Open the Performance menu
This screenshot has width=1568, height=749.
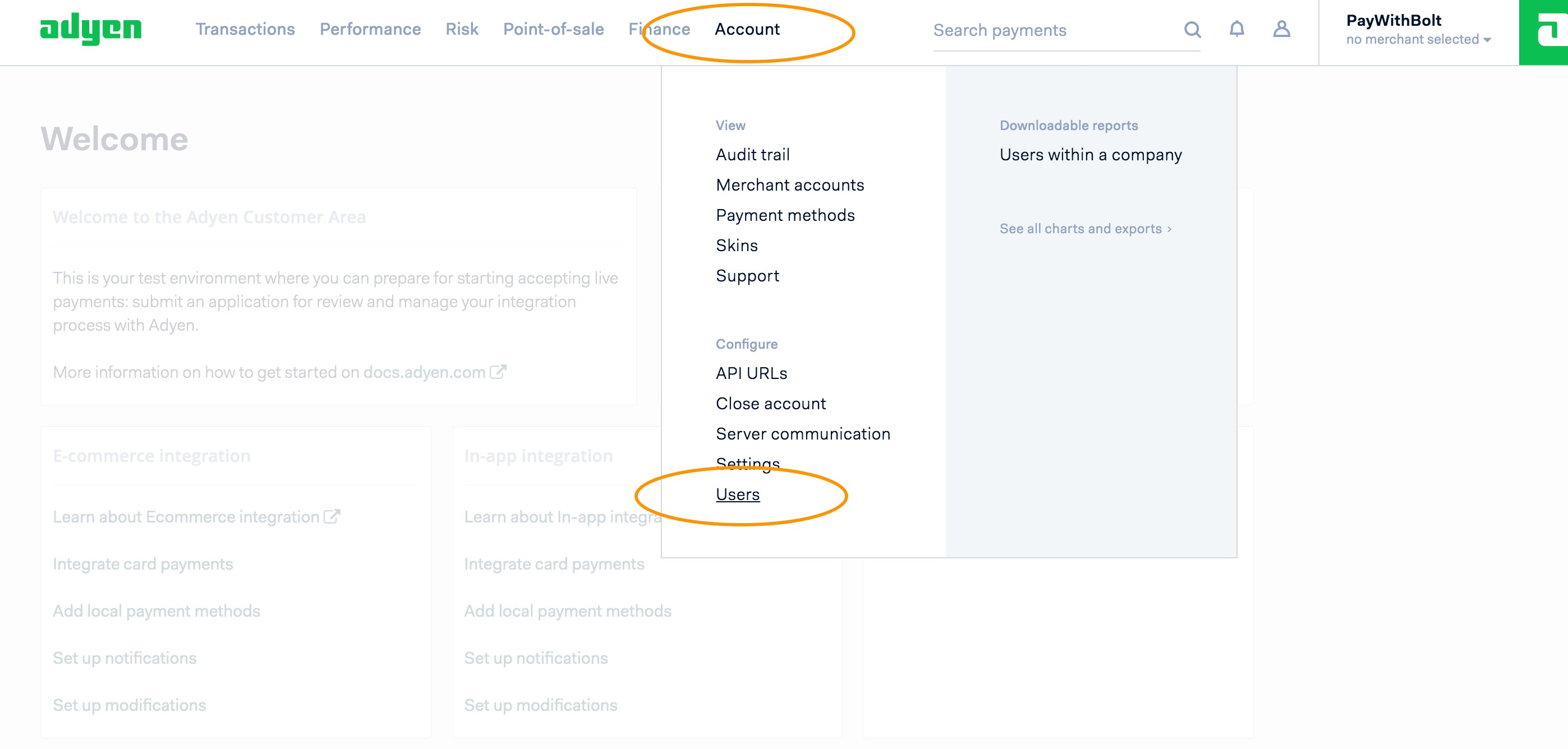click(x=370, y=29)
